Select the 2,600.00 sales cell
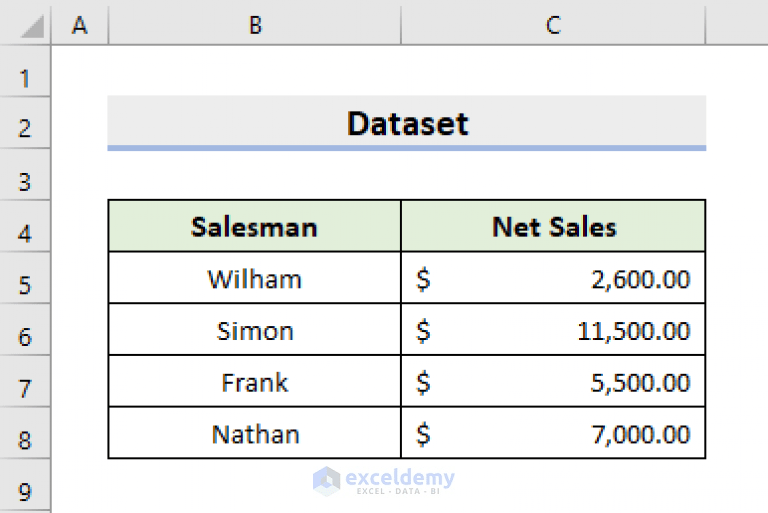Screen dimensions: 768x513 (553, 278)
